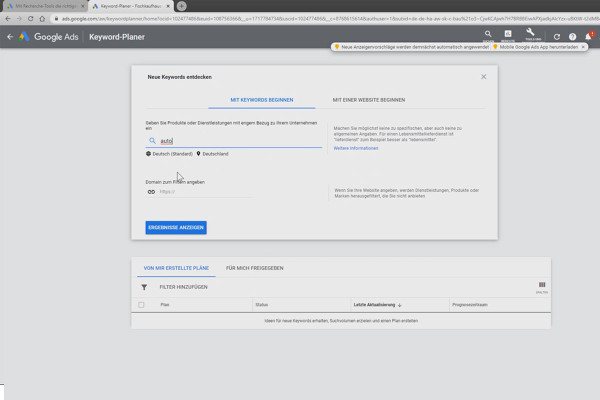Close the 'Neue Keywords entdecken' dialog

(x=484, y=77)
